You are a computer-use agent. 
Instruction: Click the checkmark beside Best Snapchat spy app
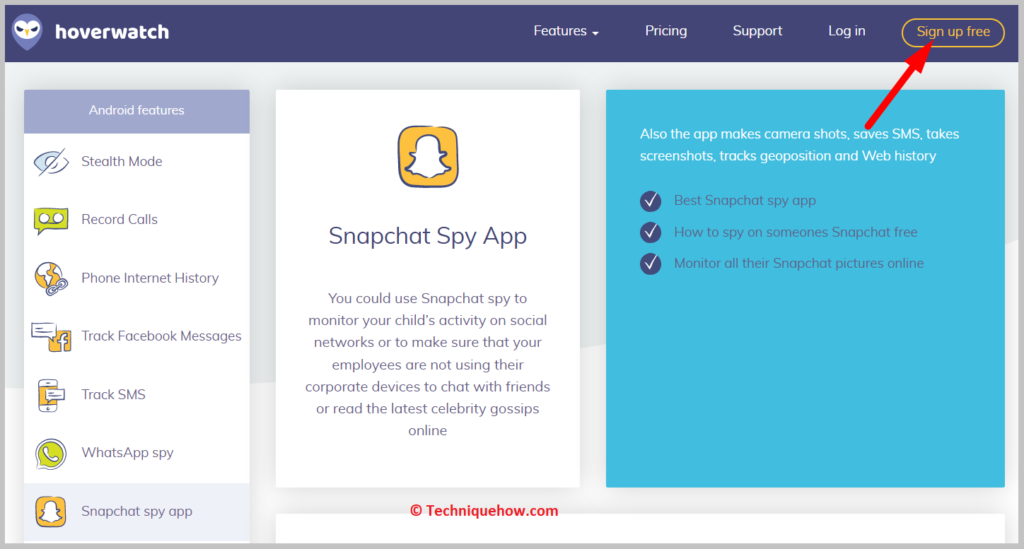point(650,201)
